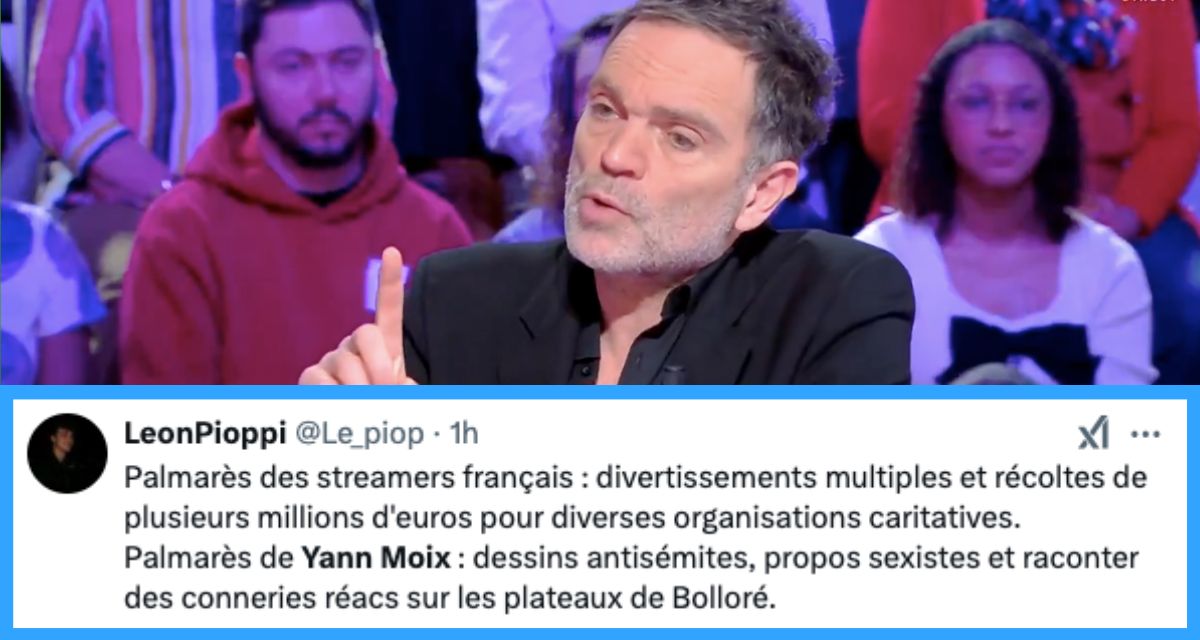Open the three-dot more options menu

coord(1144,435)
